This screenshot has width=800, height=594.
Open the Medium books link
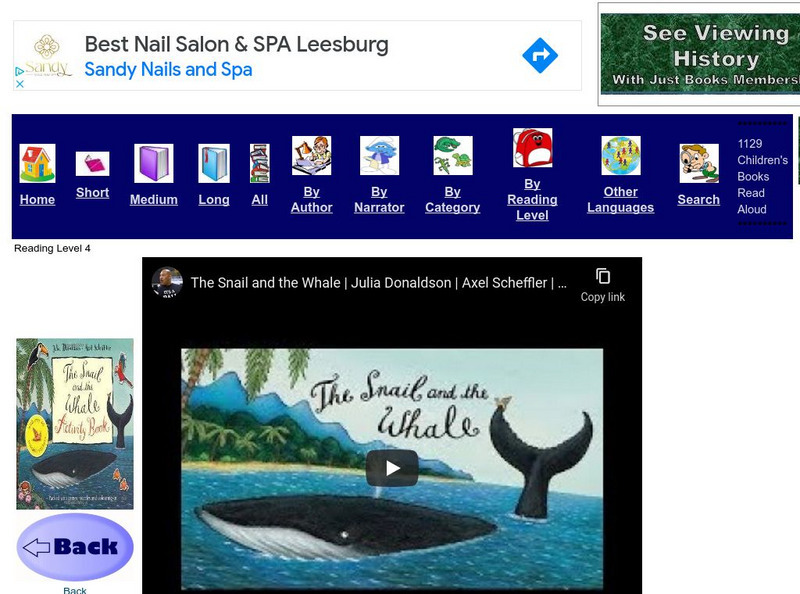click(154, 200)
